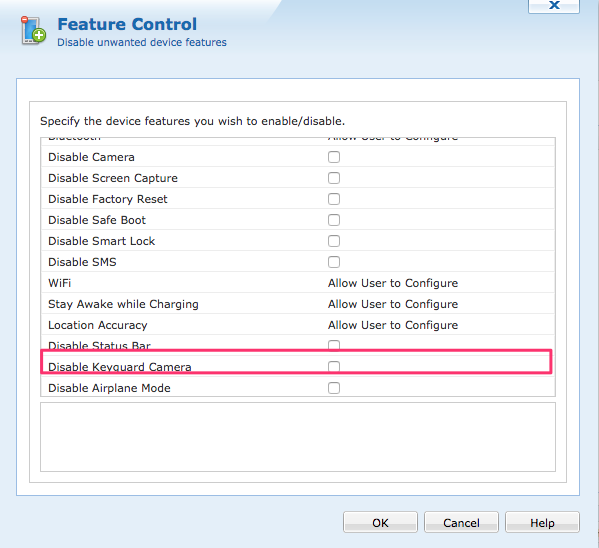Image resolution: width=599 pixels, height=548 pixels.
Task: Check the Disable Keyguard Camera checkbox
Action: click(x=334, y=366)
